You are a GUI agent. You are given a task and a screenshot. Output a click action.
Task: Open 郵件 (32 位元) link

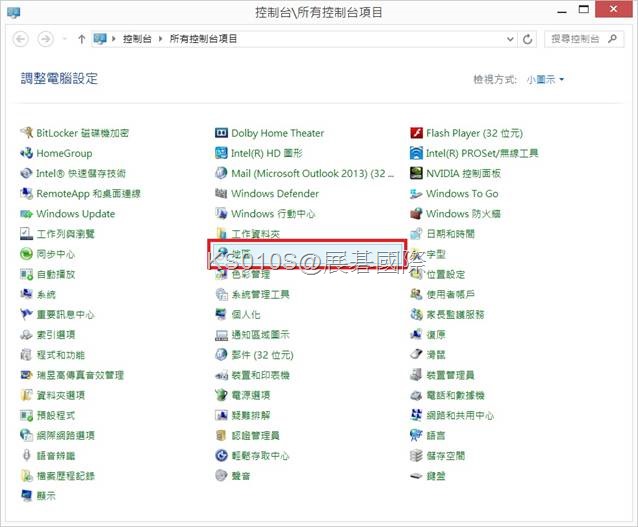click(x=262, y=355)
